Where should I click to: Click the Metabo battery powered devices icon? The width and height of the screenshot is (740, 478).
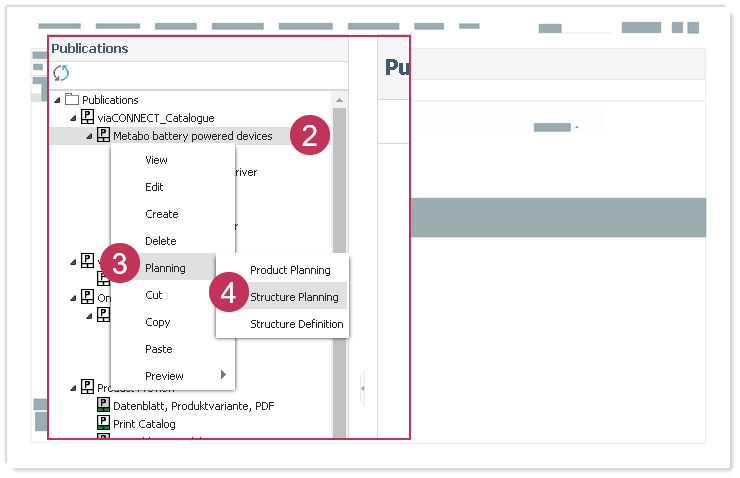tap(103, 136)
